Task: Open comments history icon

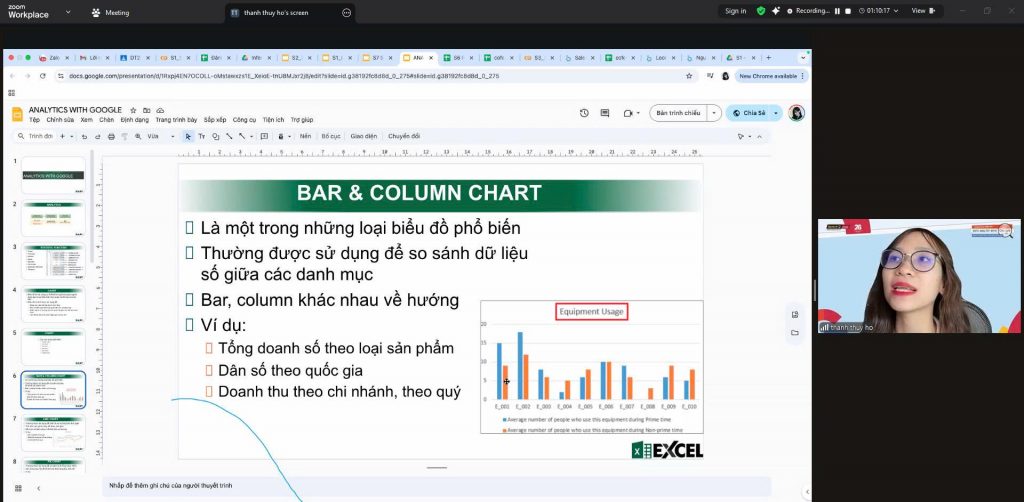Action: tap(605, 113)
